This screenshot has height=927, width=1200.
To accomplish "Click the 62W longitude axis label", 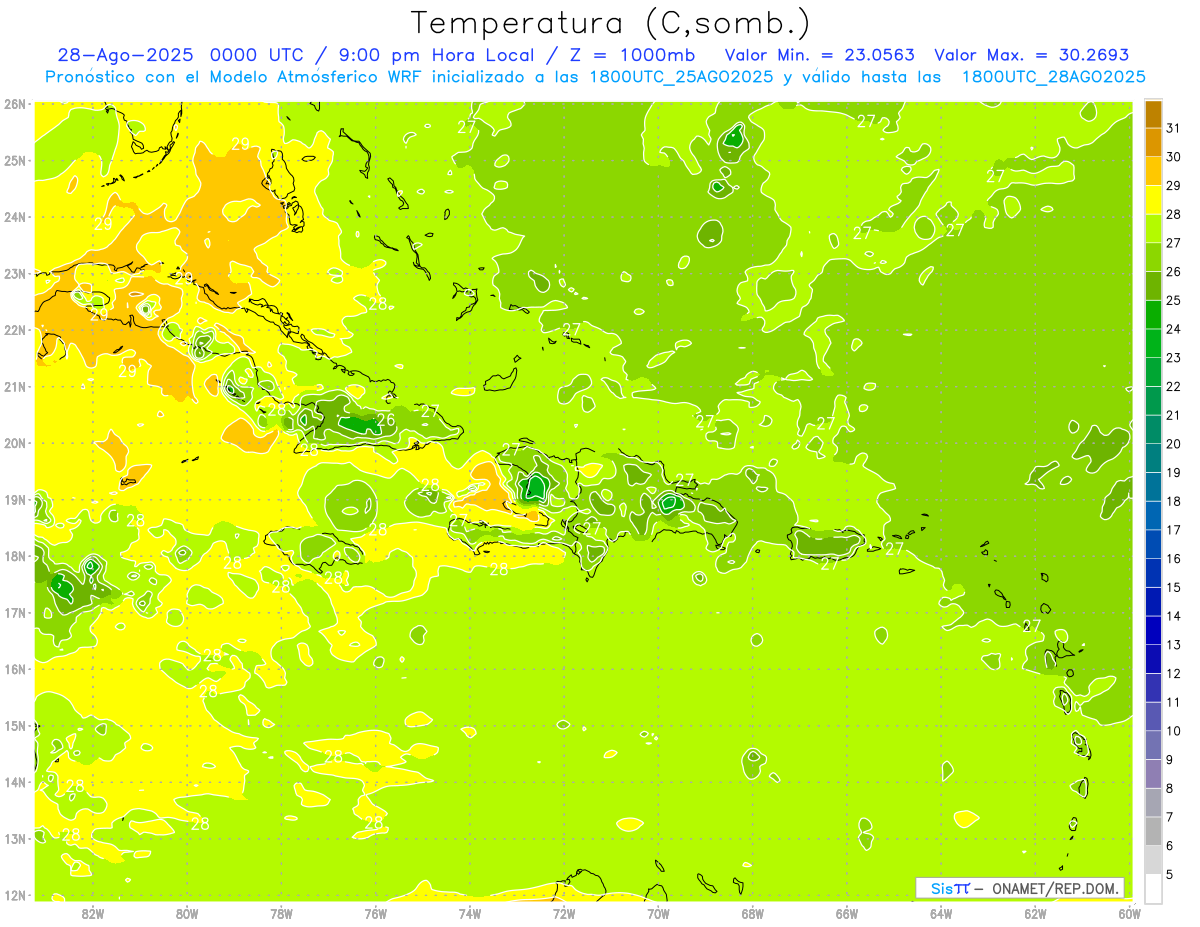I will coord(1035,913).
